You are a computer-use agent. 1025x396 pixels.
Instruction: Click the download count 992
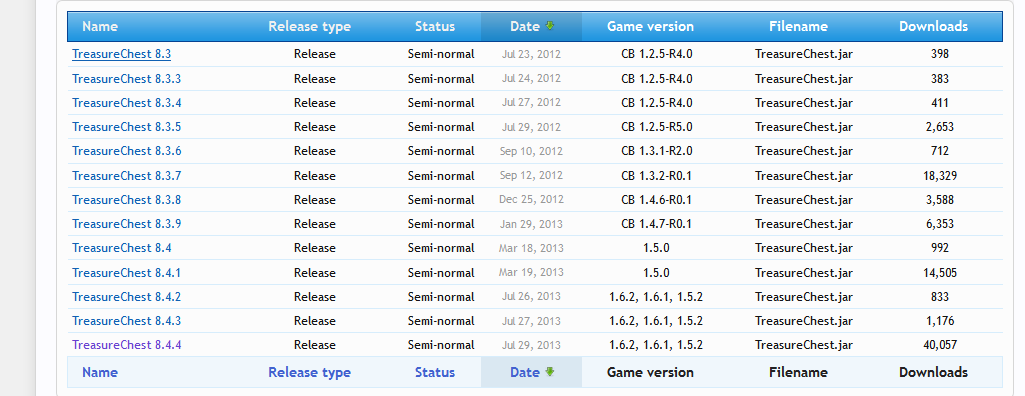tap(940, 248)
